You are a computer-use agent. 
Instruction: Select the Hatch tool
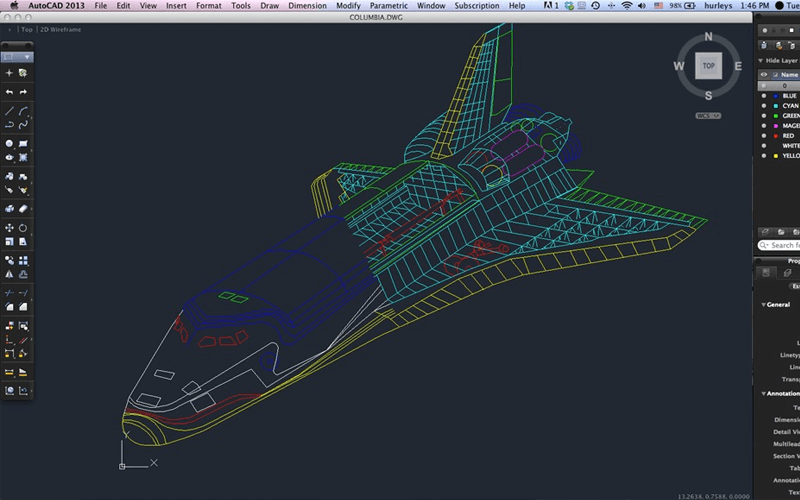[23, 157]
